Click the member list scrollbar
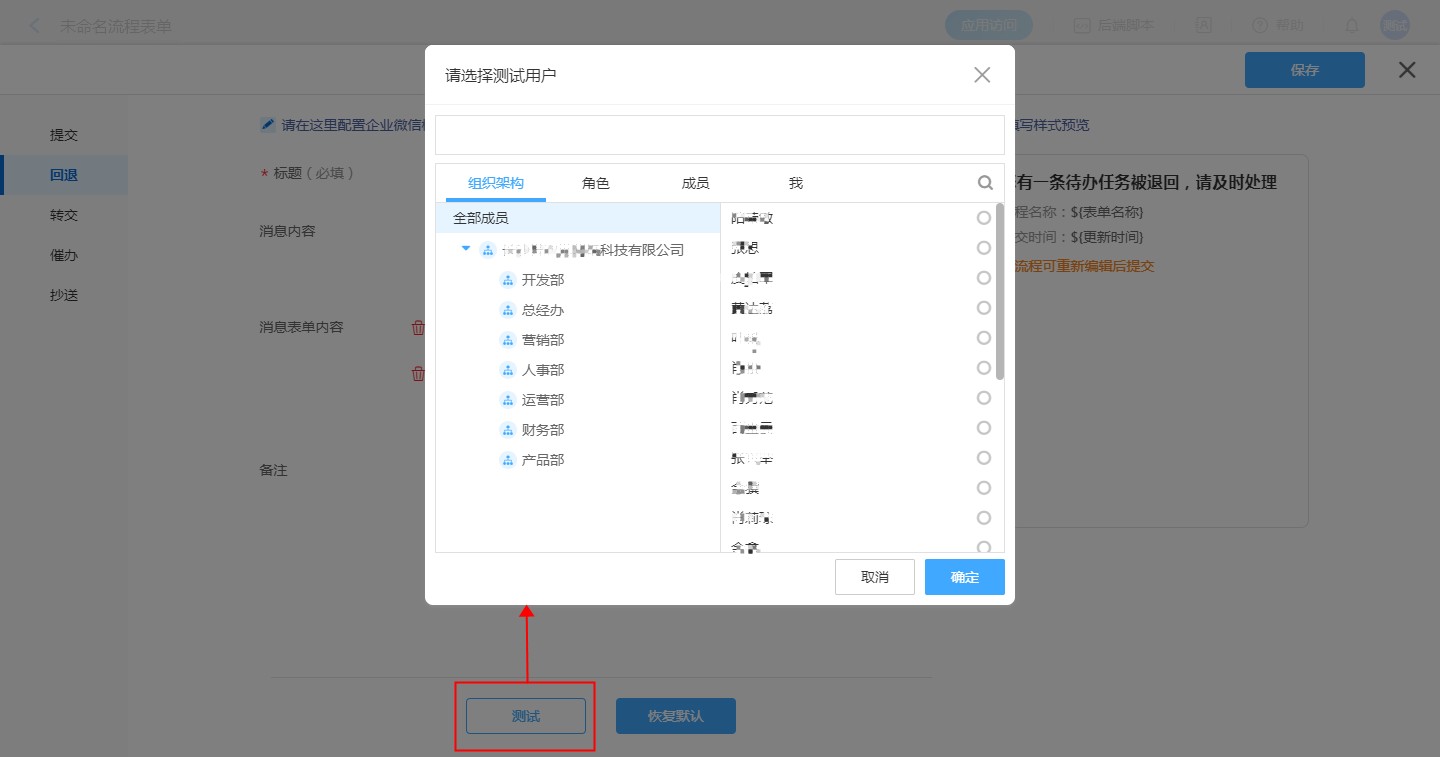The width and height of the screenshot is (1440, 757). coord(1000,292)
